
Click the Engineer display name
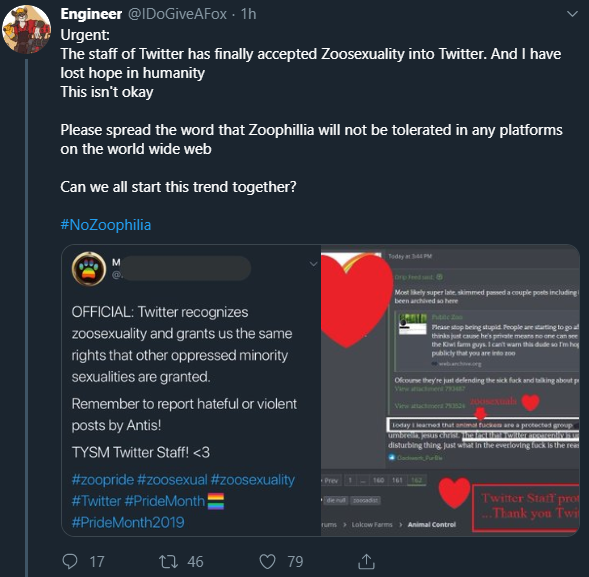click(x=91, y=14)
